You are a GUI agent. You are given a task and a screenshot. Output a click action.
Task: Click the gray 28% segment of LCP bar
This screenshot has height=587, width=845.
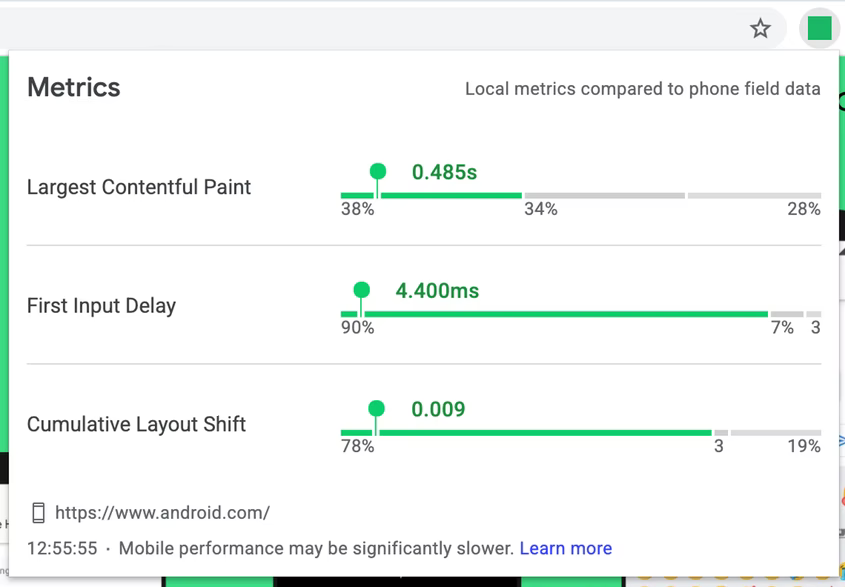(x=754, y=195)
